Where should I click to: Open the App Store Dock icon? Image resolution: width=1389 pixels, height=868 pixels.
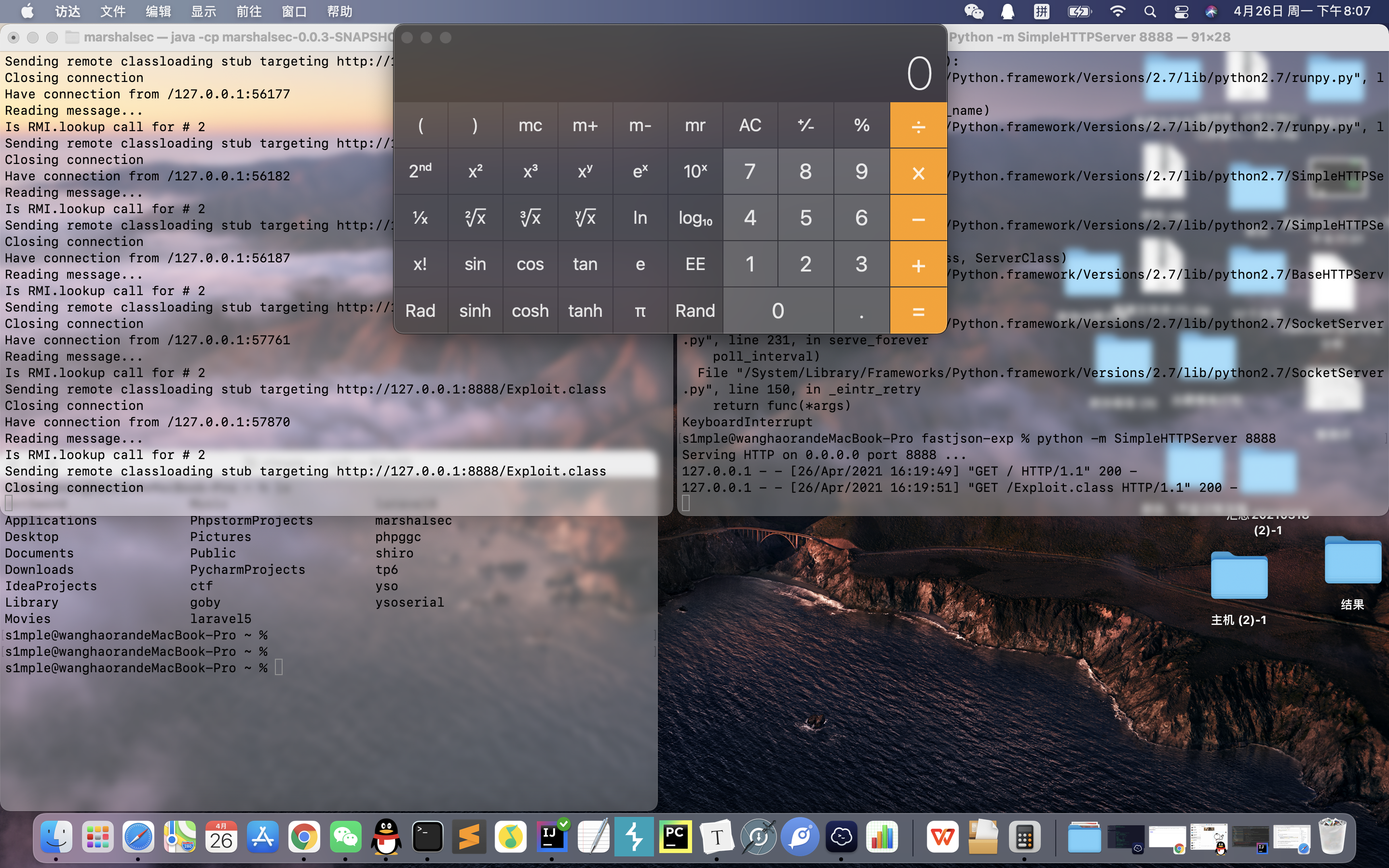[263, 837]
